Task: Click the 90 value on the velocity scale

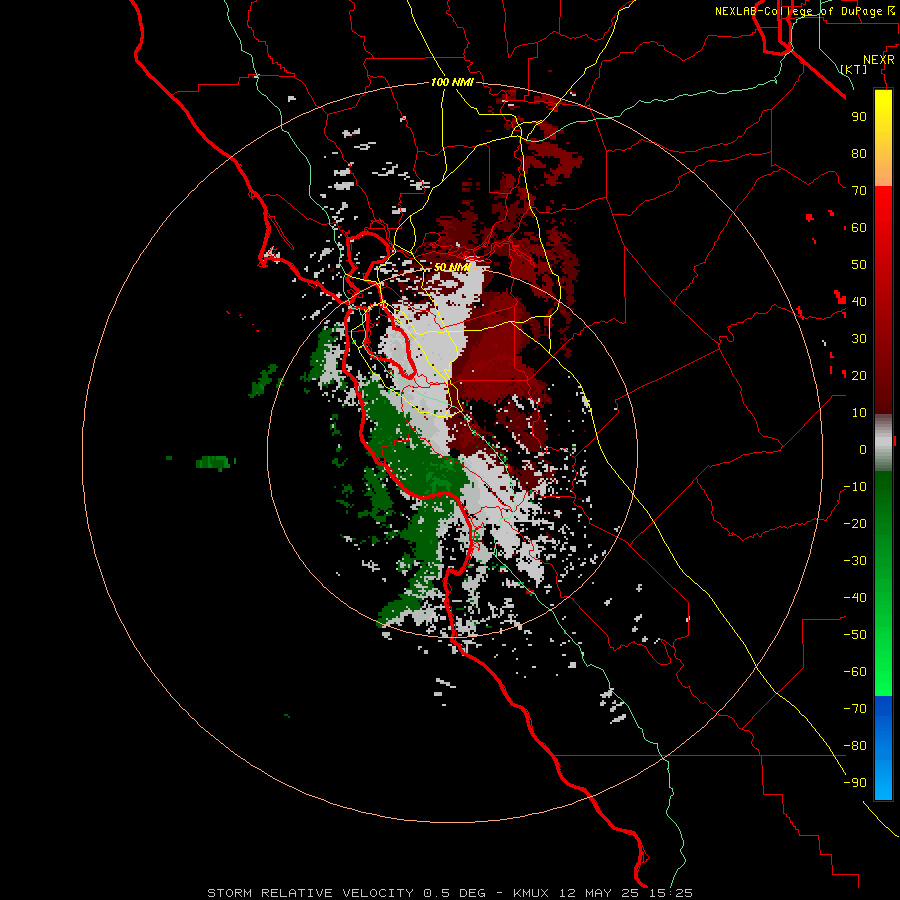Action: tap(859, 117)
